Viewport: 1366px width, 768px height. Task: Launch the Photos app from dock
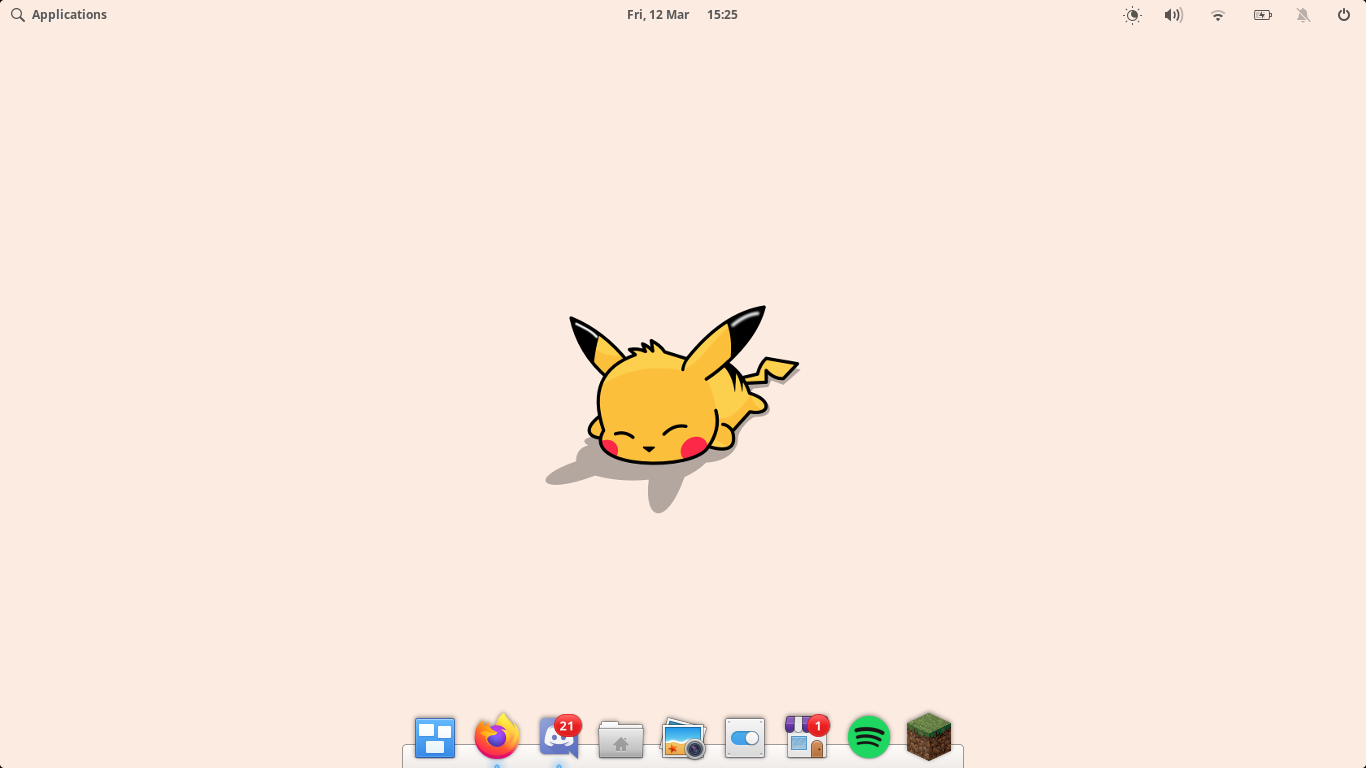point(684,739)
